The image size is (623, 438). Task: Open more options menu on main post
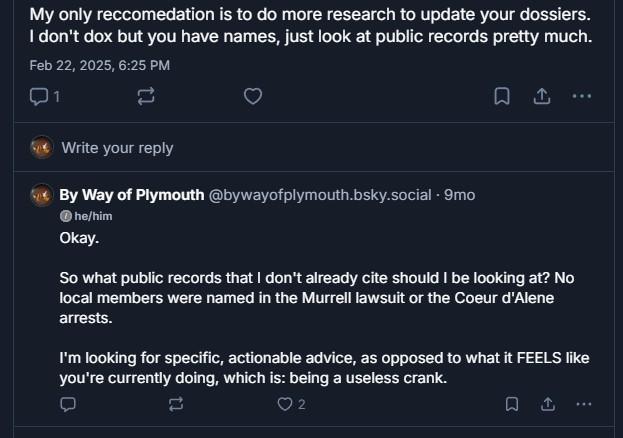point(582,97)
